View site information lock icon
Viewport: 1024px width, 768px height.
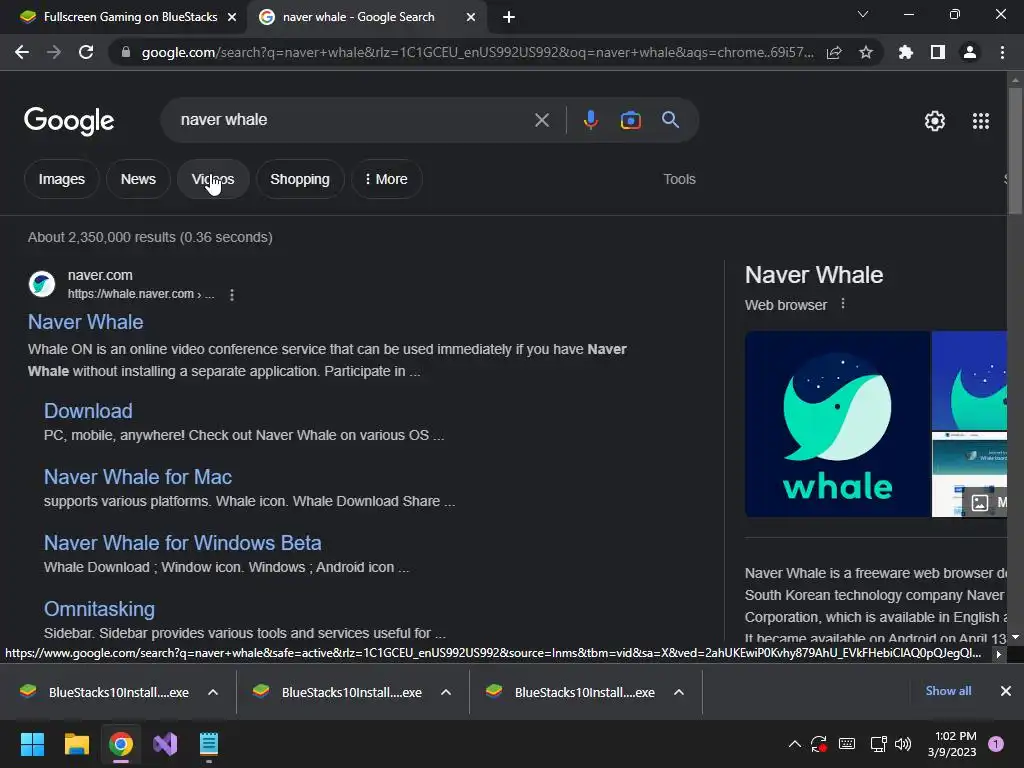pyautogui.click(x=126, y=52)
